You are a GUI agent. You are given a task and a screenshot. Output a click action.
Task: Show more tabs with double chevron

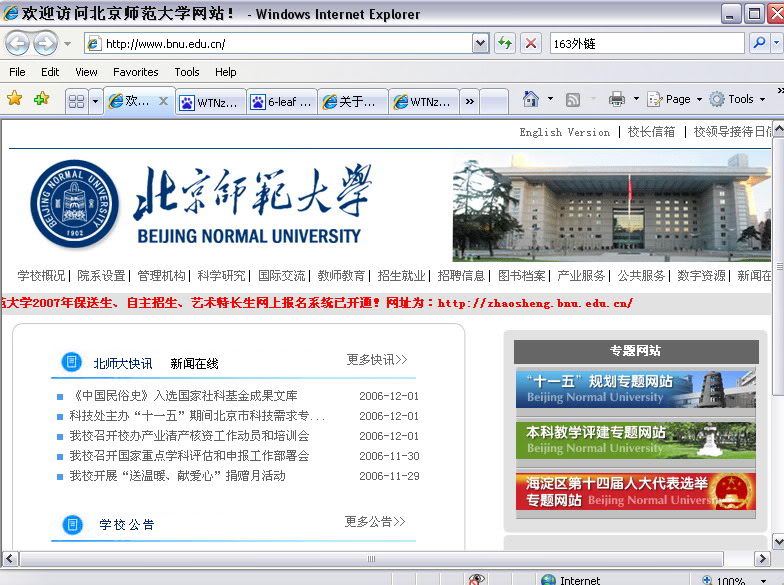pos(470,102)
